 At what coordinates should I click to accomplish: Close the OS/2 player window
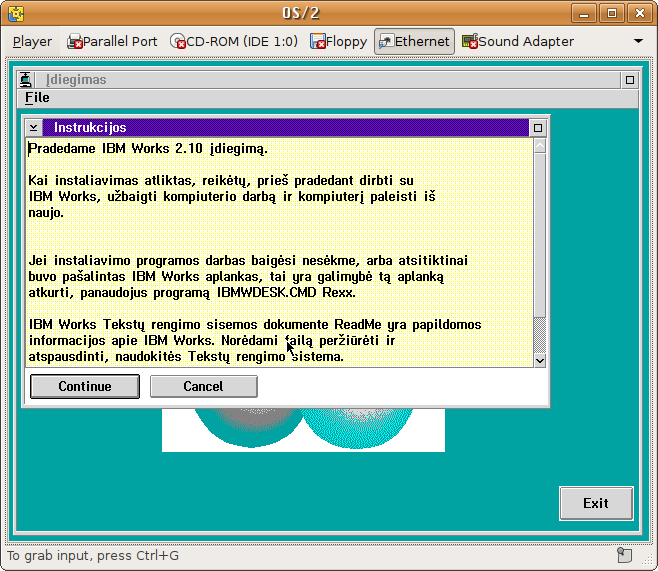point(640,13)
